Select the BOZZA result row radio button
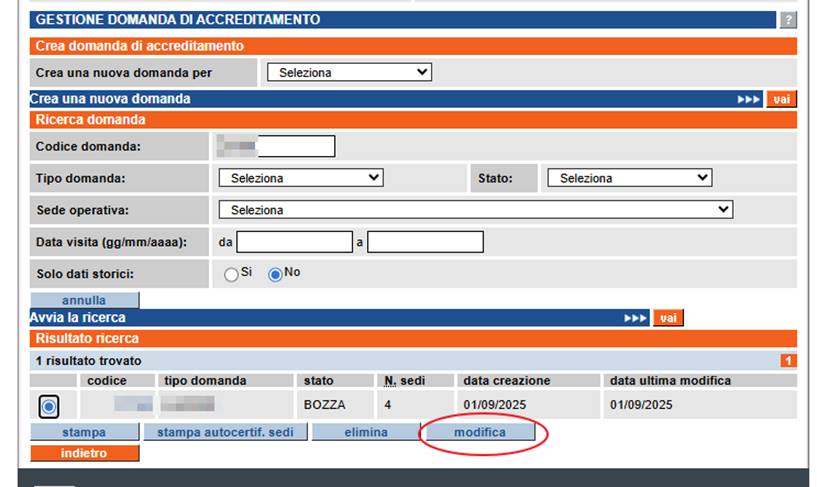817x487 pixels. click(49, 406)
